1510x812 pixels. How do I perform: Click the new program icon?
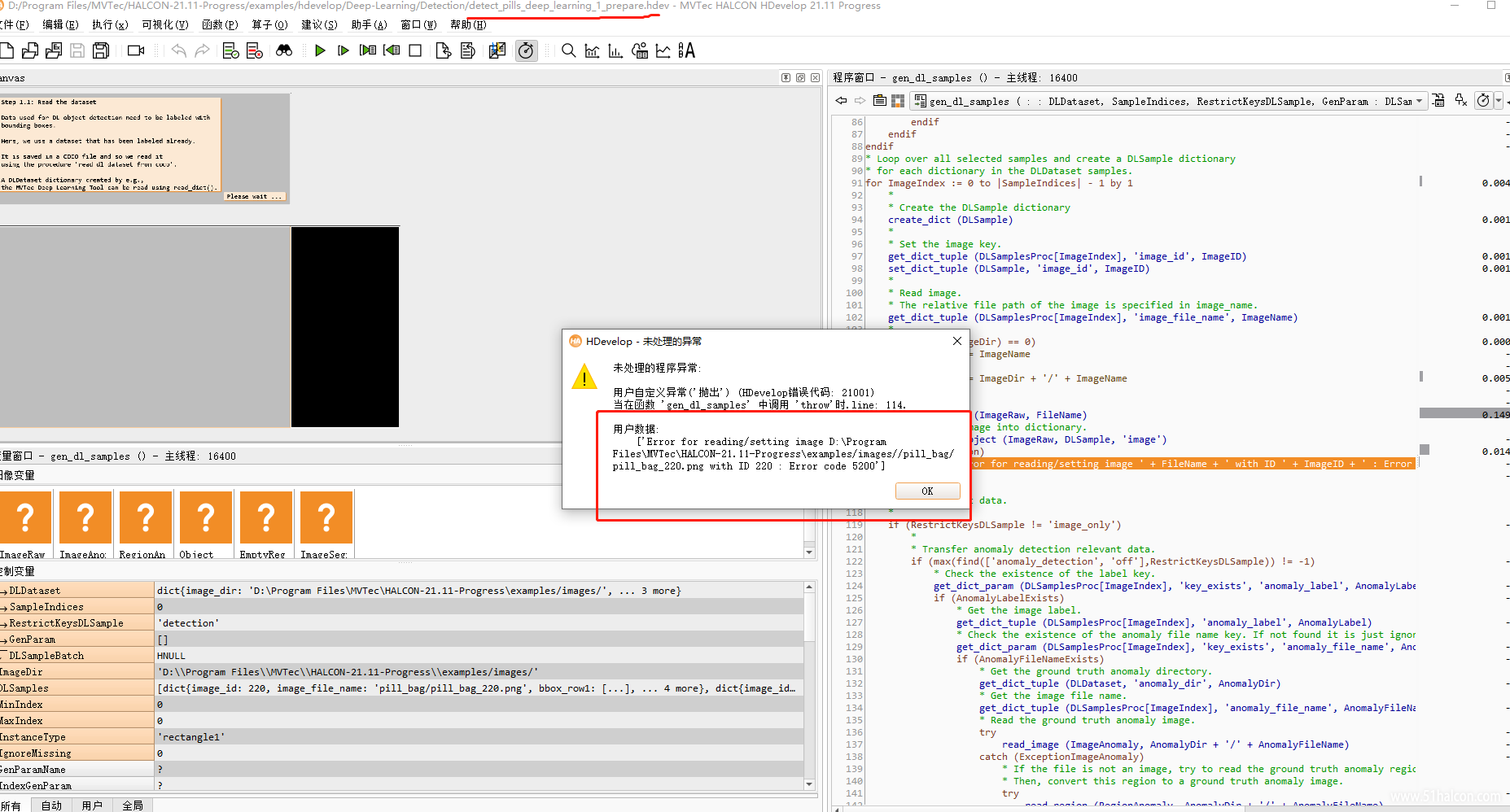tap(7, 50)
